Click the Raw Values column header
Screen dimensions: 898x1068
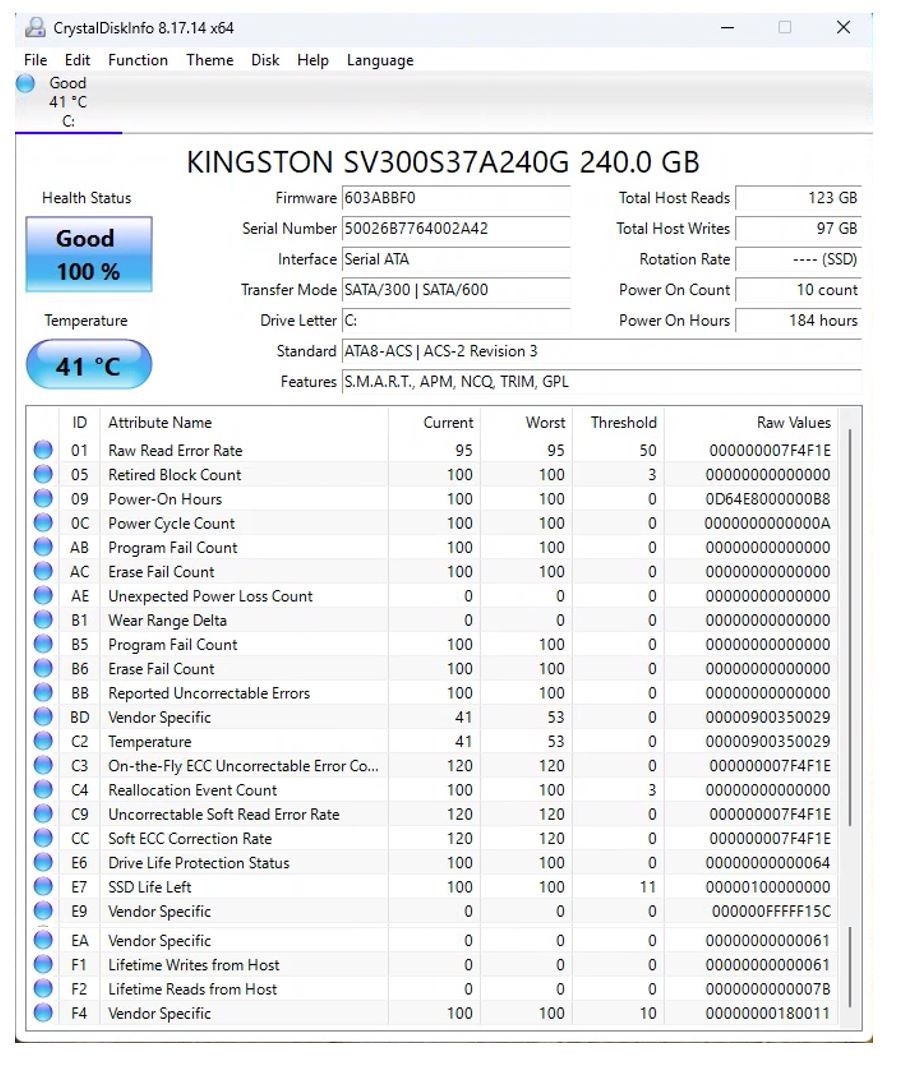tap(752, 422)
